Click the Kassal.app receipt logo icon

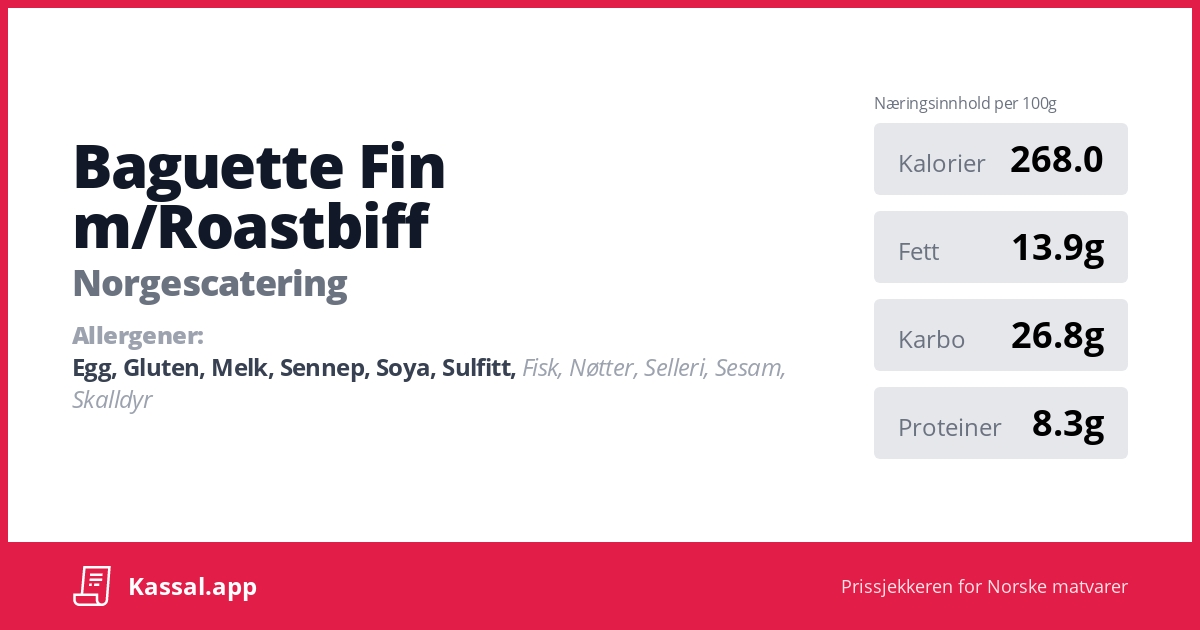point(92,586)
